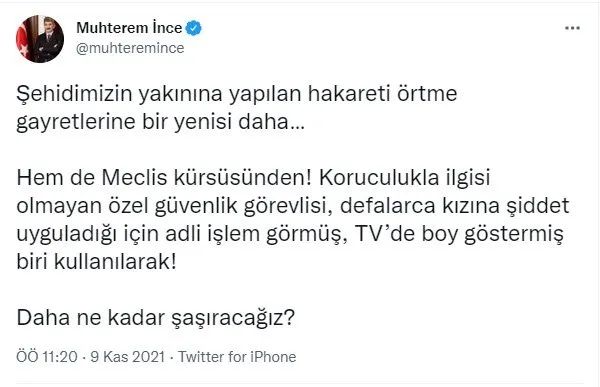Click the word Koruculukla in the tweet
Screen dimensions: 600x387
[x=379, y=178]
